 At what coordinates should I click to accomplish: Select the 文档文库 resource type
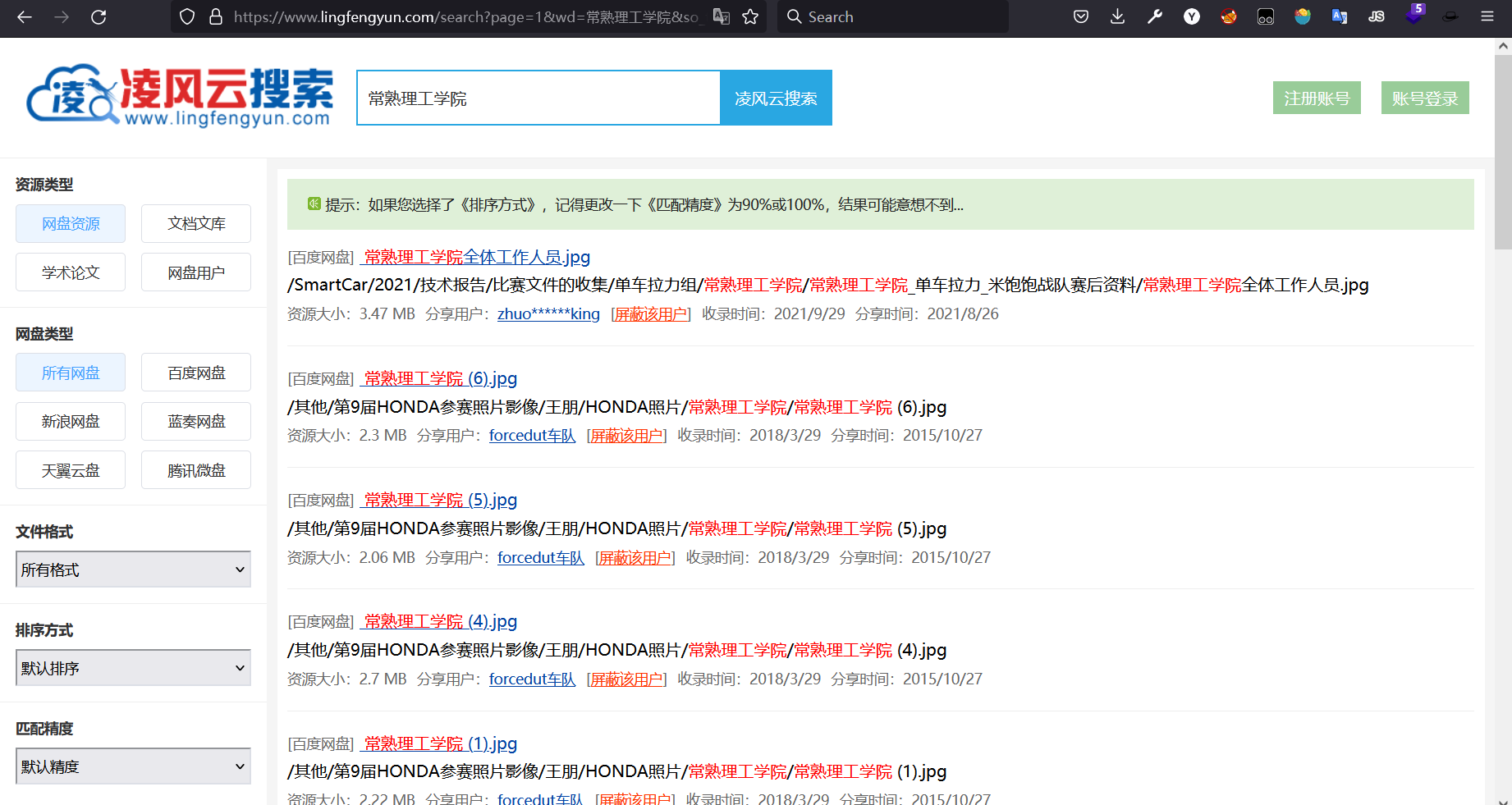(x=196, y=223)
